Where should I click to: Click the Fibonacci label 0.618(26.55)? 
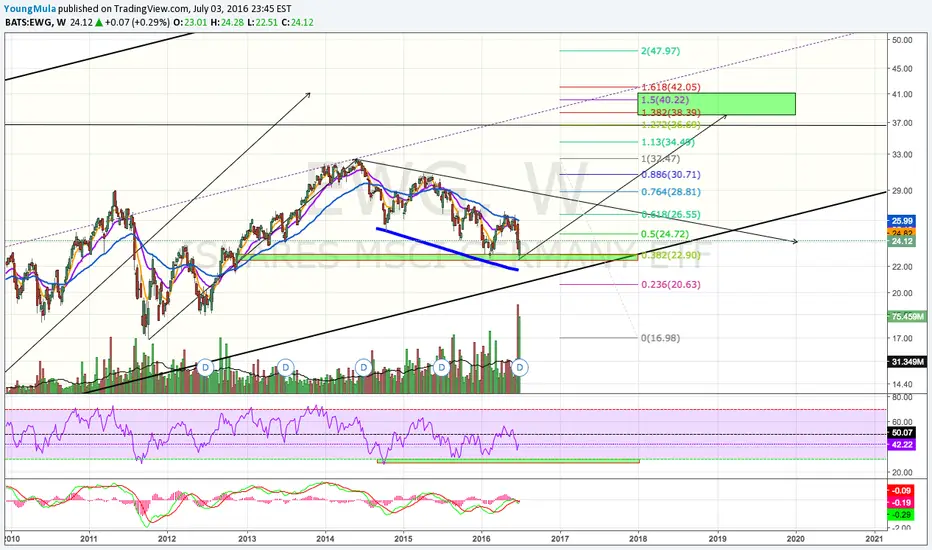pyautogui.click(x=671, y=215)
